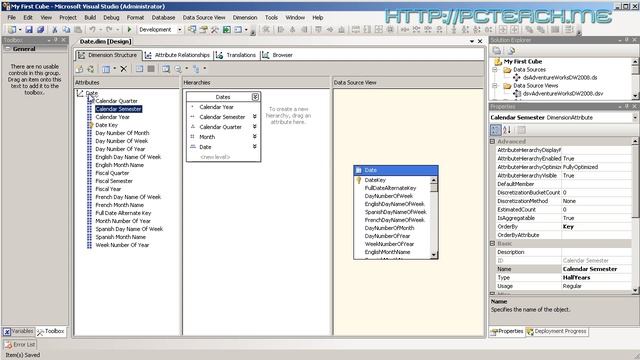Click new level placeholder in Dates hierarchy
This screenshot has height=360, width=640.
[215, 157]
